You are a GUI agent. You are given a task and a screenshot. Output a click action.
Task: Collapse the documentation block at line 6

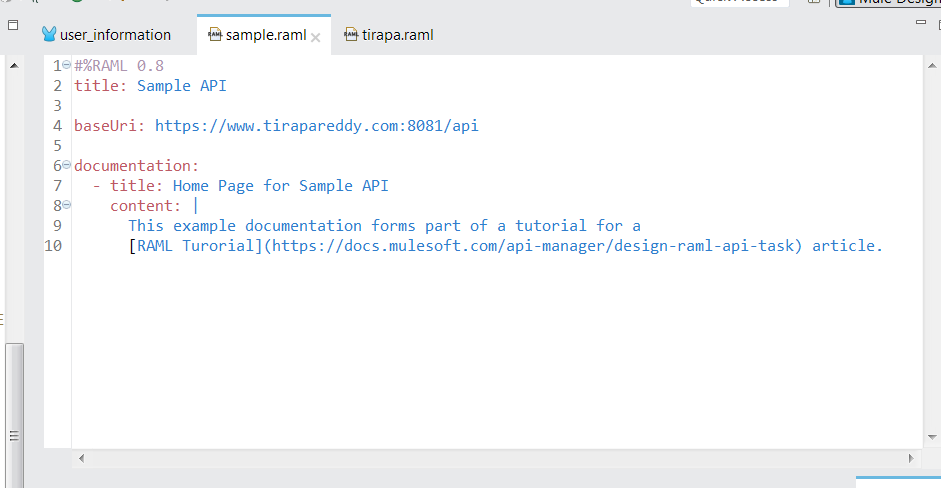67,164
